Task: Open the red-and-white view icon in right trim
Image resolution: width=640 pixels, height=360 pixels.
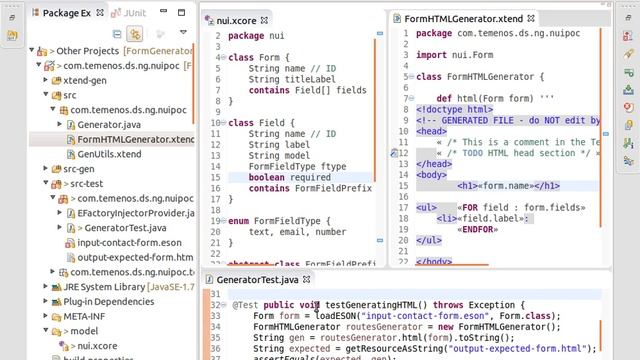Action: [x=628, y=36]
